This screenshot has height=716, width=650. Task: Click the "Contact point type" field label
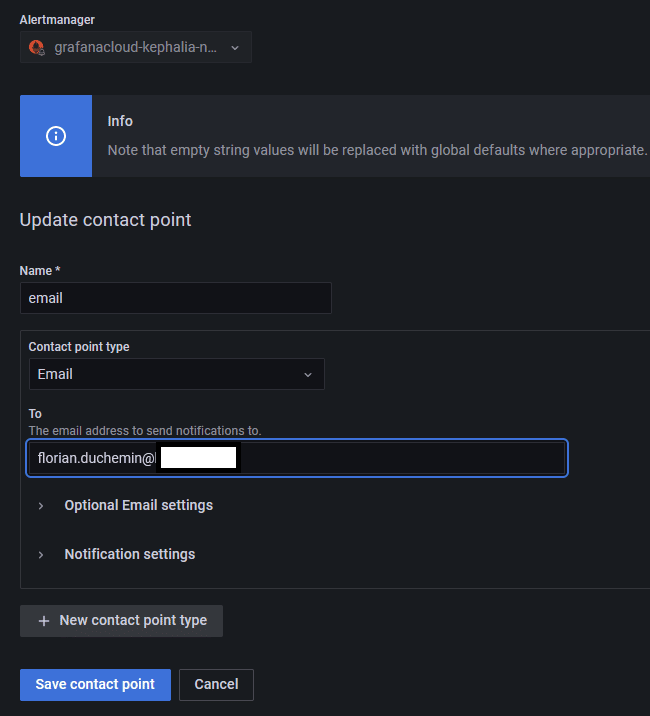[x=79, y=347]
